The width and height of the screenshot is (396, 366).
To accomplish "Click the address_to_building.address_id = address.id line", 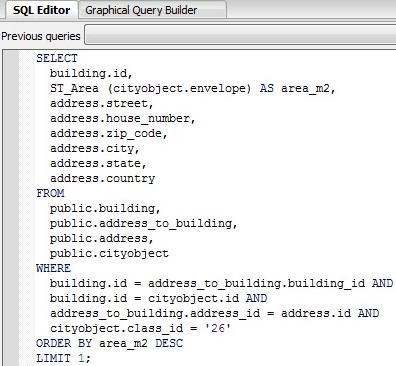I will click(214, 313).
